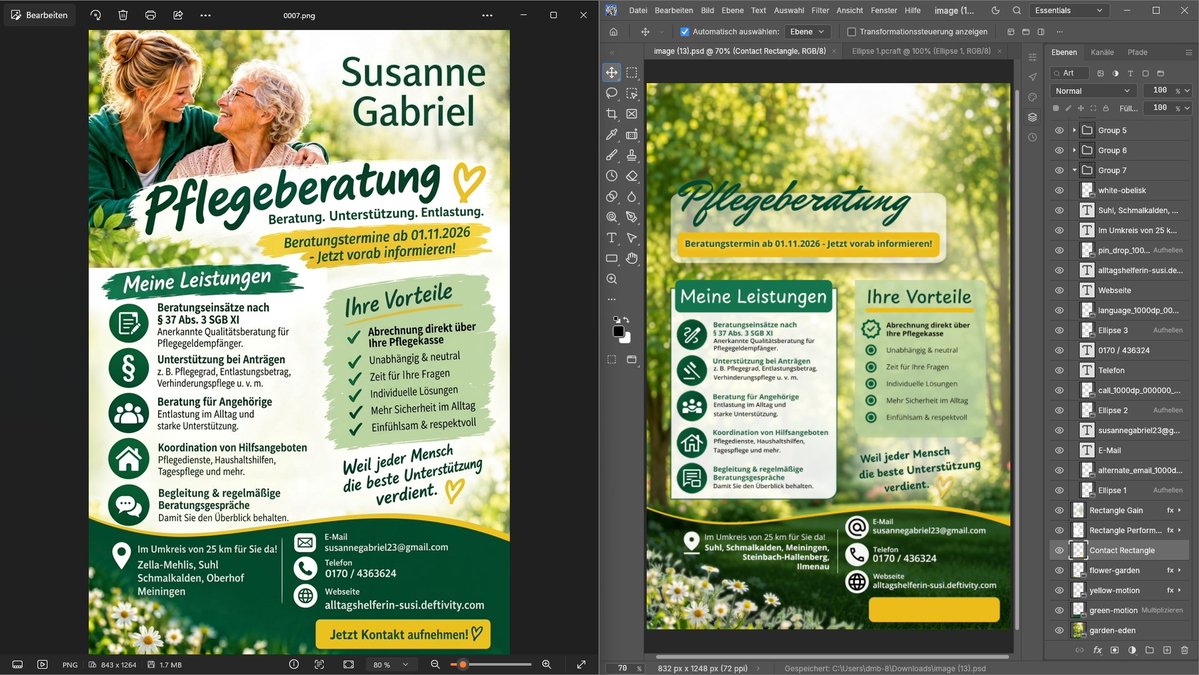Open home icon in Photoshop options bar
Screen dimensions: 1199x675
(x=613, y=32)
